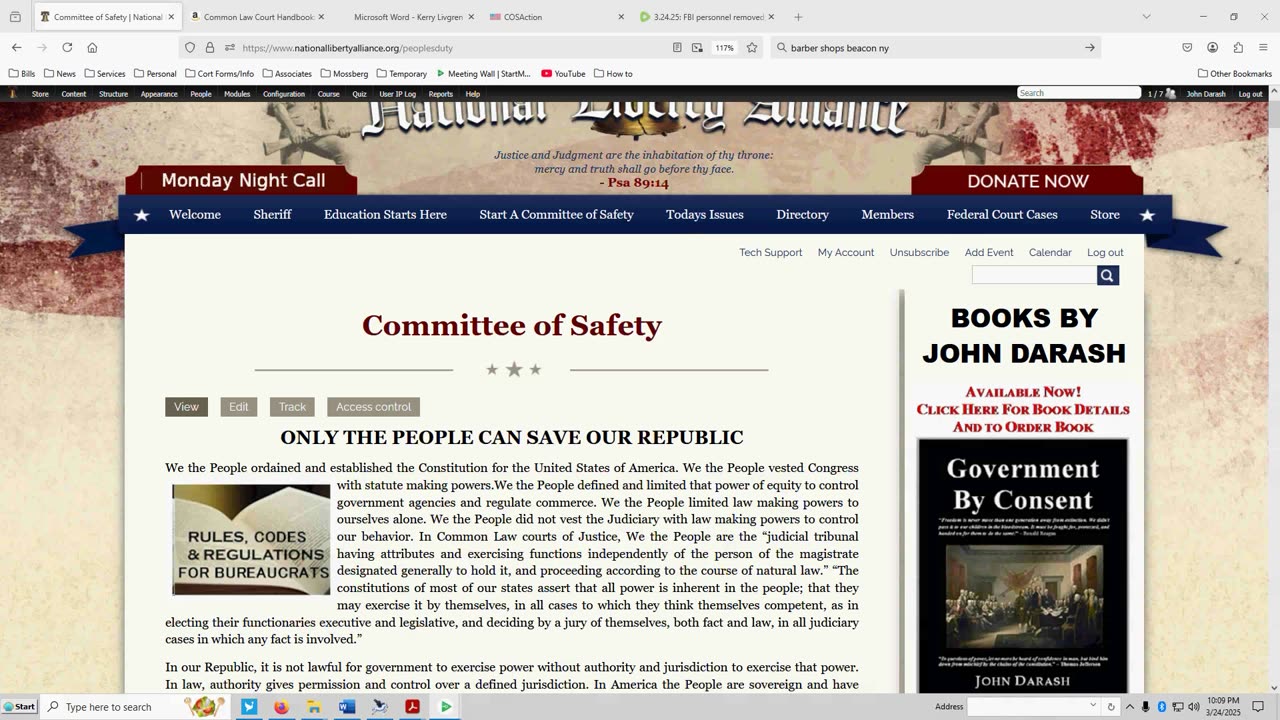Open the My Account link

[846, 253]
